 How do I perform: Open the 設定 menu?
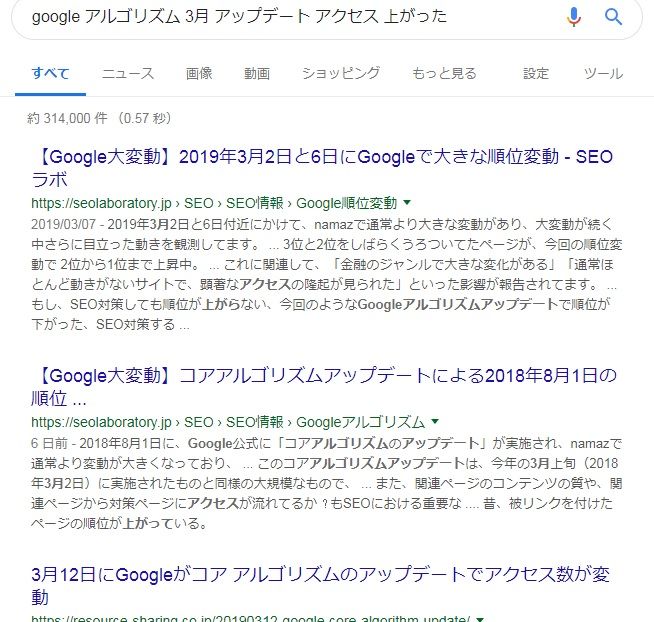click(x=536, y=73)
